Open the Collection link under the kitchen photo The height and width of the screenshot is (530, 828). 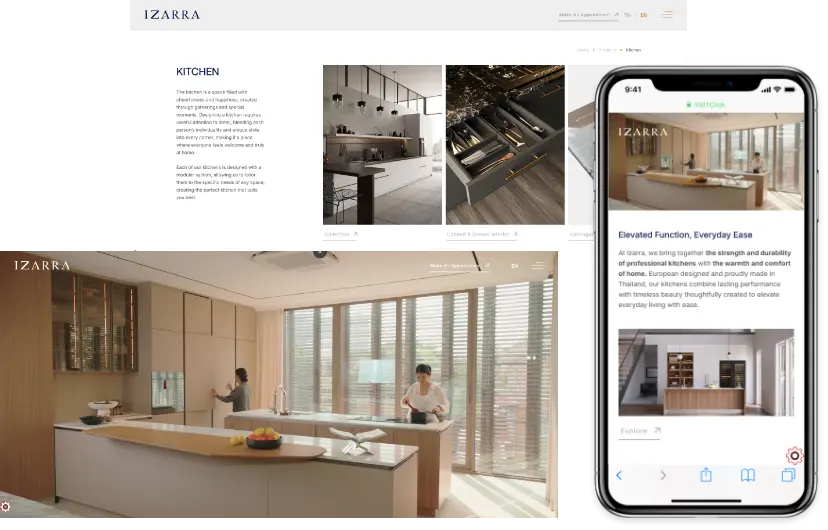point(341,234)
